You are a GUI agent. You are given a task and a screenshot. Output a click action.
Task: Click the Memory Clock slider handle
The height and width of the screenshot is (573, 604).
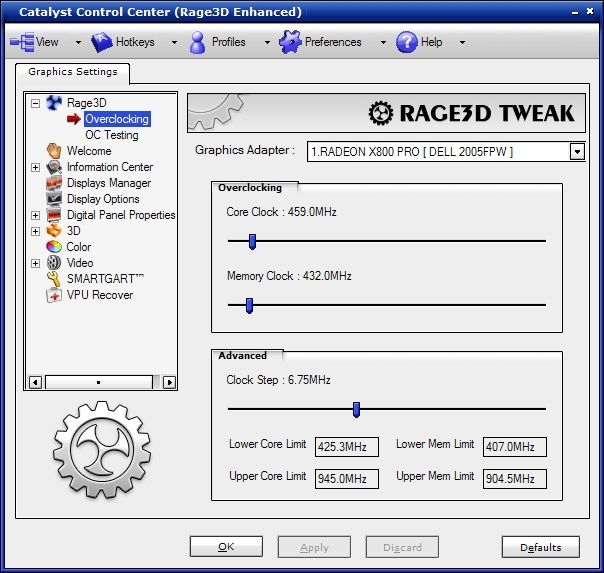pyautogui.click(x=249, y=305)
